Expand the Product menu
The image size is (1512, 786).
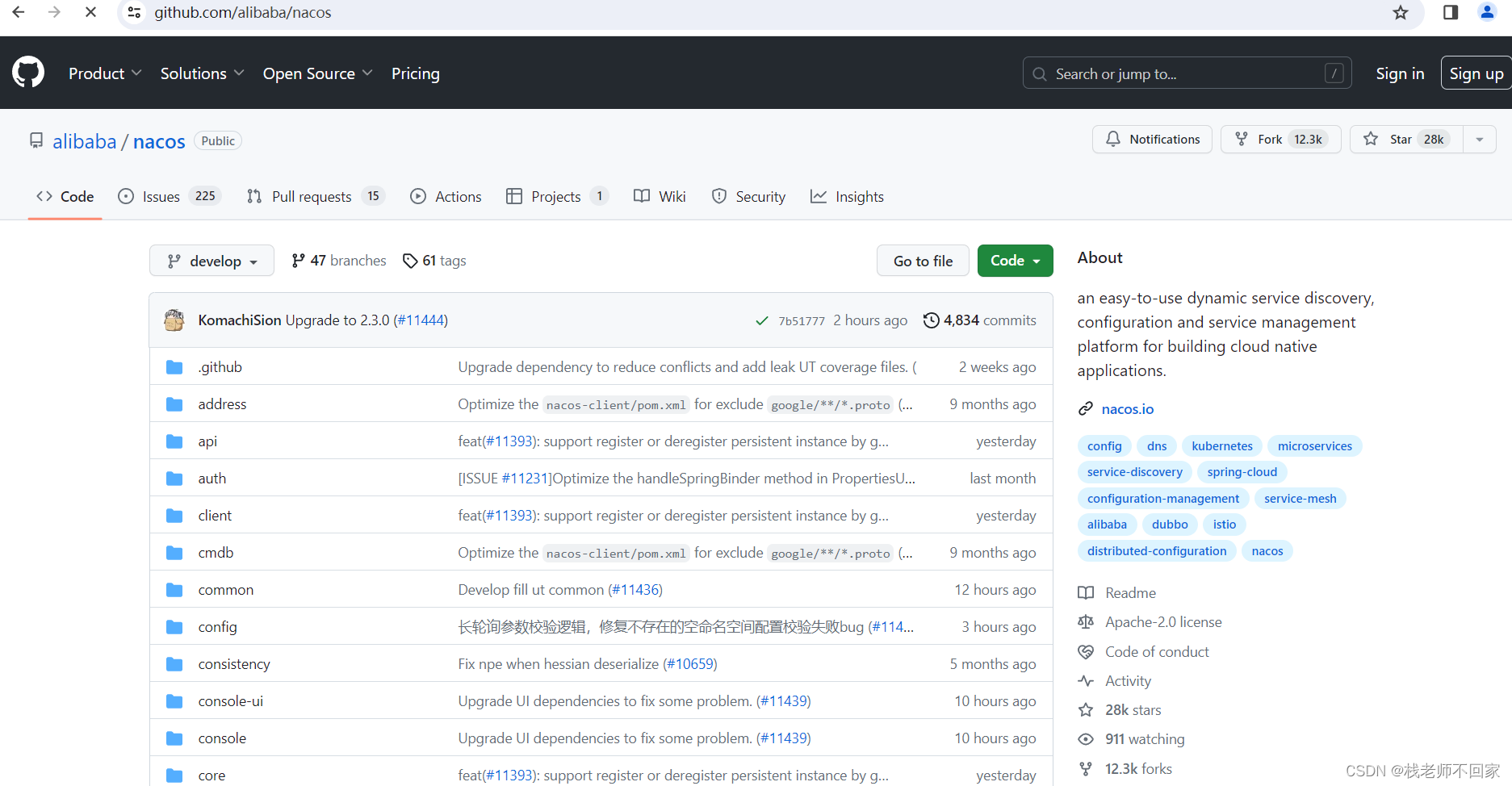pos(105,73)
